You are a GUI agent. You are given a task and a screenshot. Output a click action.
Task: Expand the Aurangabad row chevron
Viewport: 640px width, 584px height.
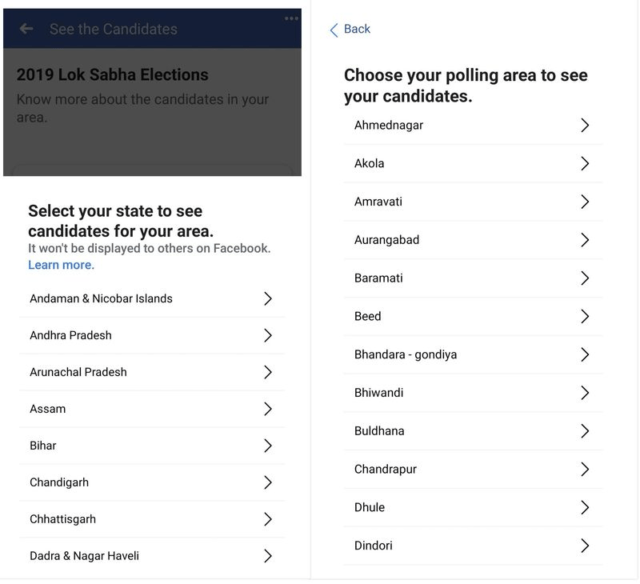click(x=585, y=240)
